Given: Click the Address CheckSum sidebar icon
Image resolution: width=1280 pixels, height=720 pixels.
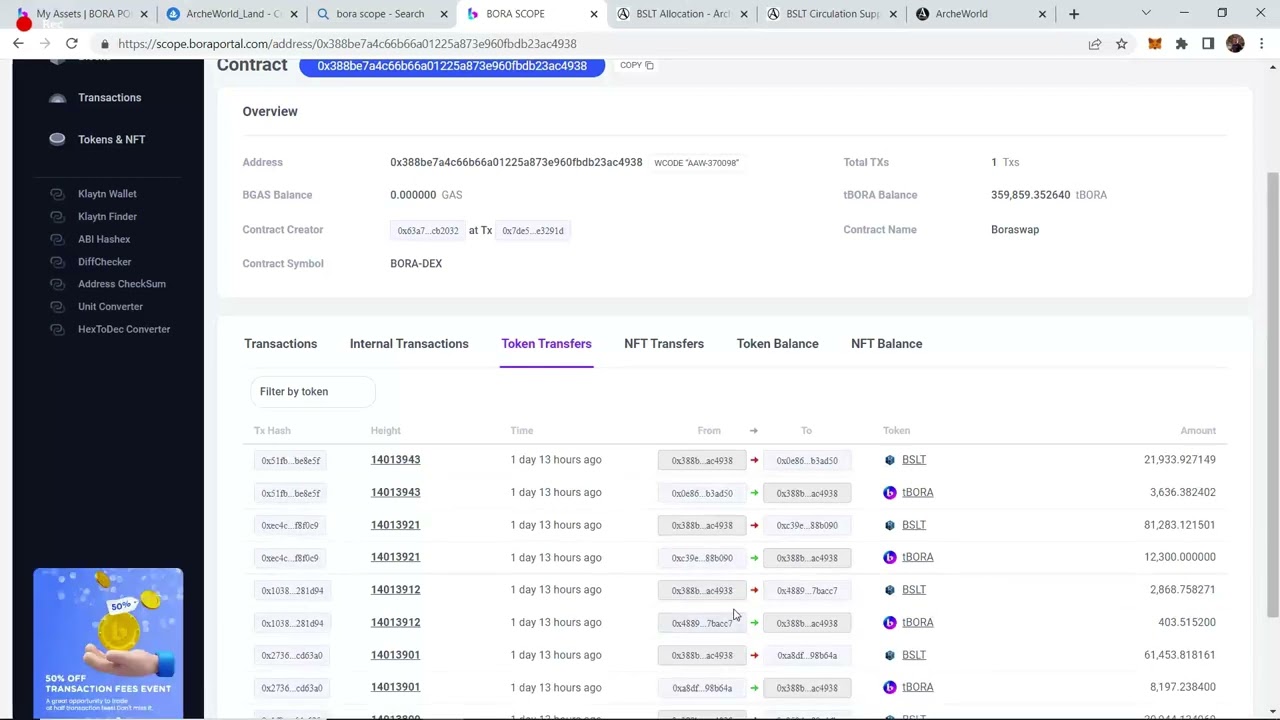Looking at the screenshot, I should point(57,284).
